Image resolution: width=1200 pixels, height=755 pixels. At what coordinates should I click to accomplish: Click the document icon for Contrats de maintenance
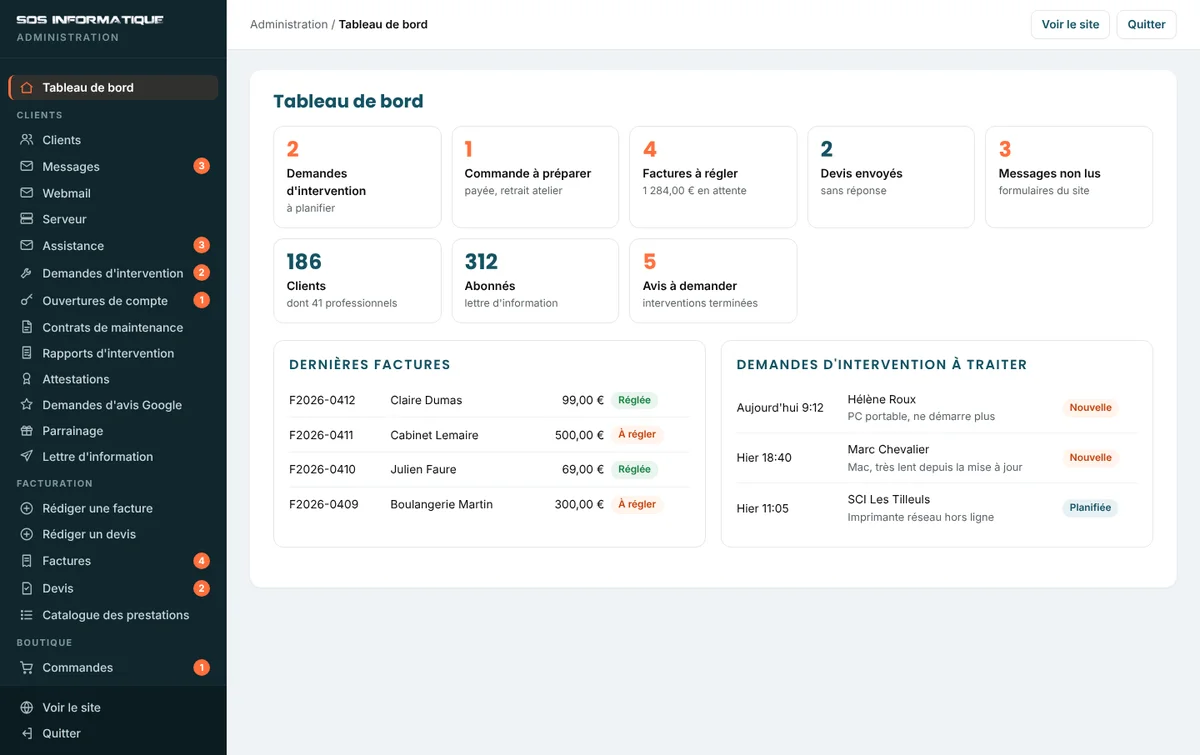click(x=27, y=327)
